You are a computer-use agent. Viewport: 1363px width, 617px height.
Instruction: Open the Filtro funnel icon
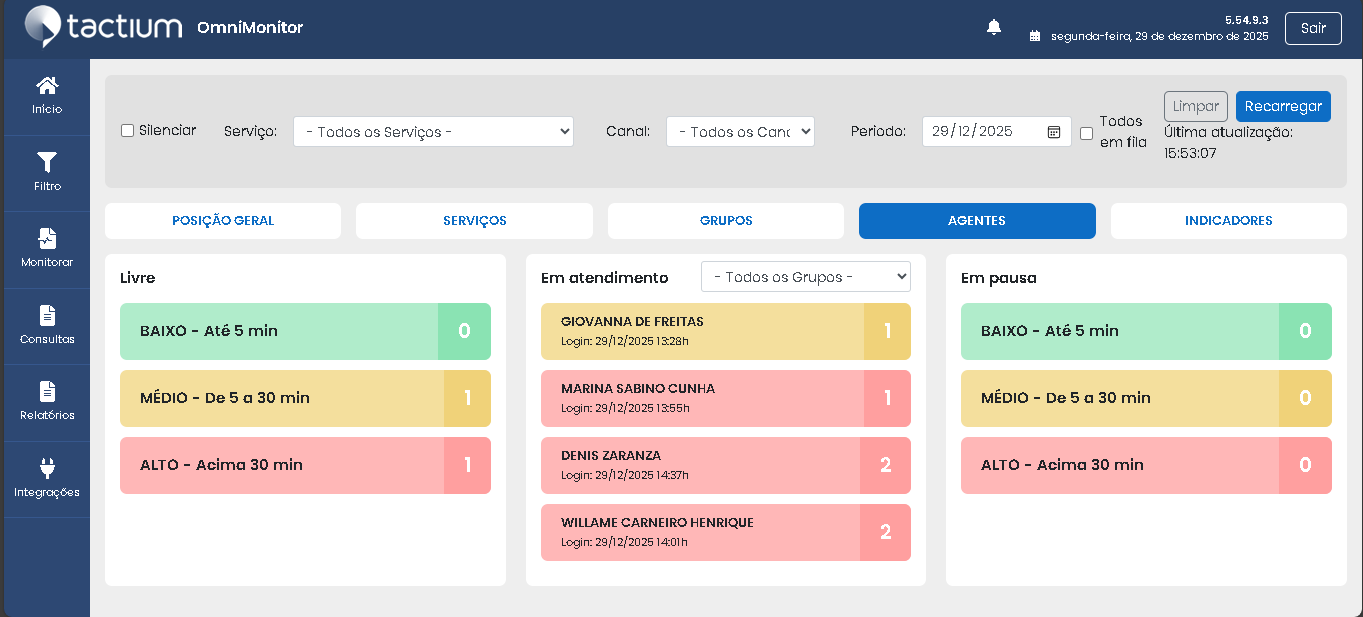point(47,163)
